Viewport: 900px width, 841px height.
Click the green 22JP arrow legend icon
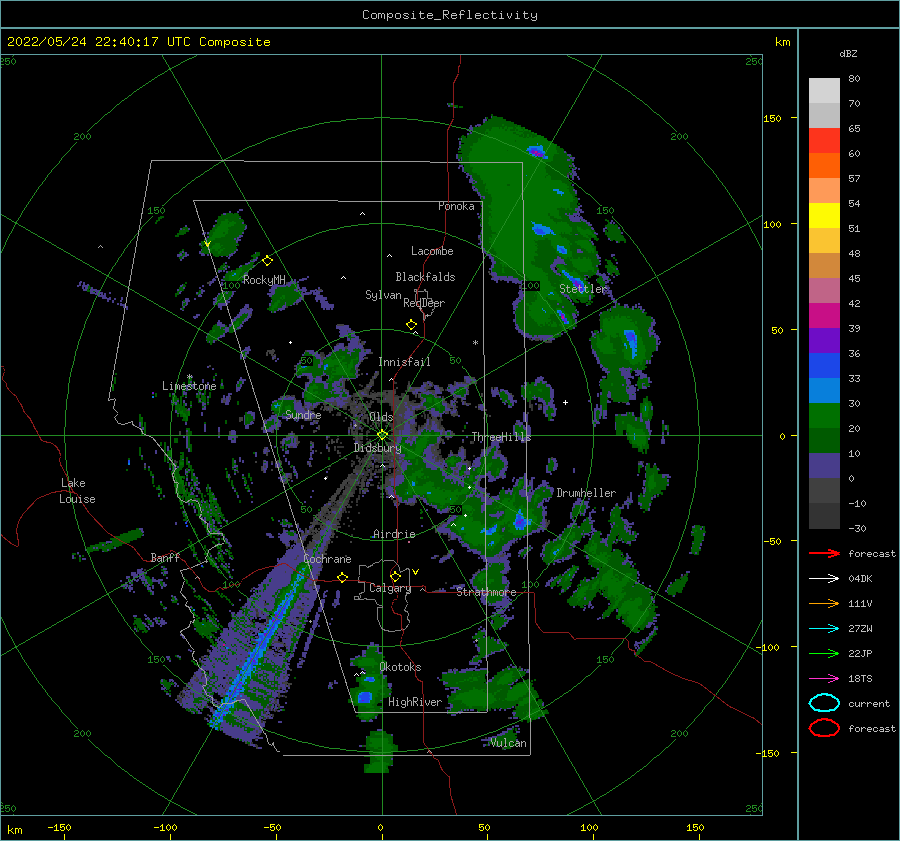[x=824, y=653]
